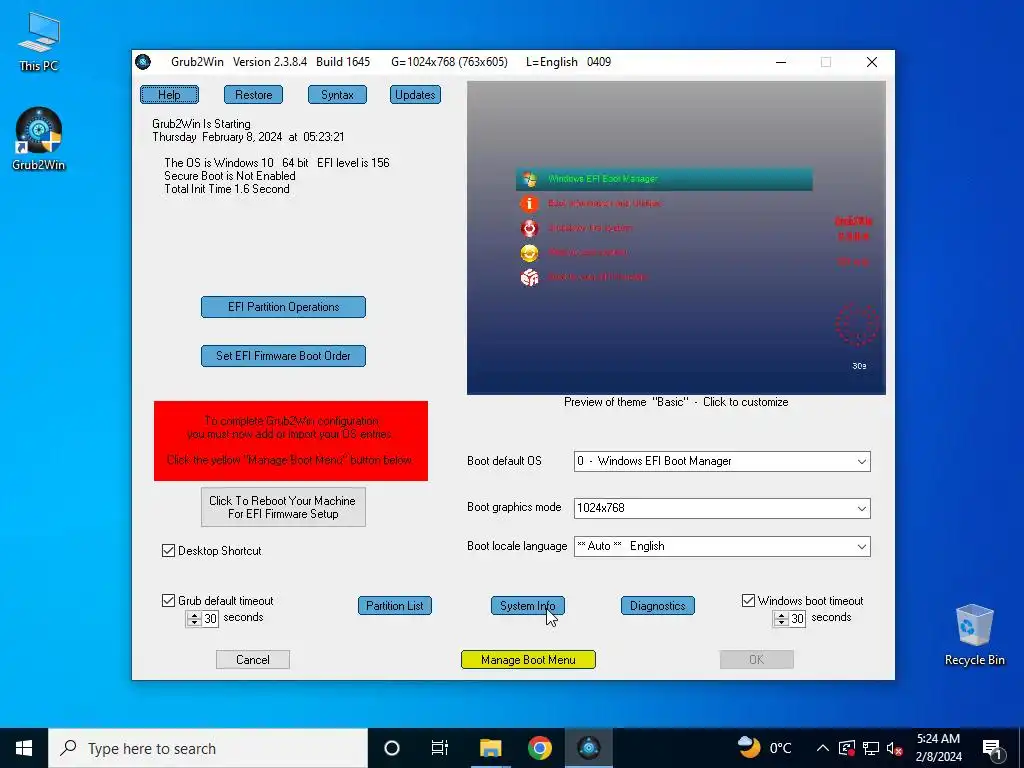Screen dimensions: 1024x768
Task: Click the Grub2Win title bar logo icon
Action: [143, 62]
